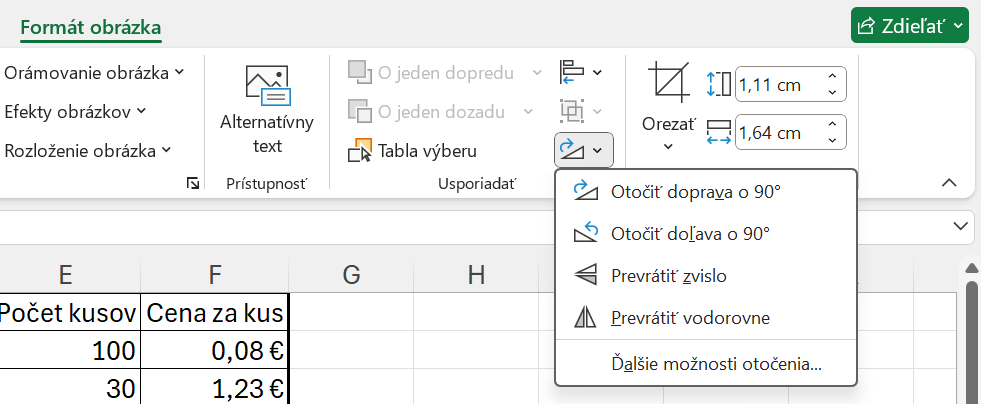Increase the height value with up stepper
Viewport: 981px width, 404px height.
point(832,76)
